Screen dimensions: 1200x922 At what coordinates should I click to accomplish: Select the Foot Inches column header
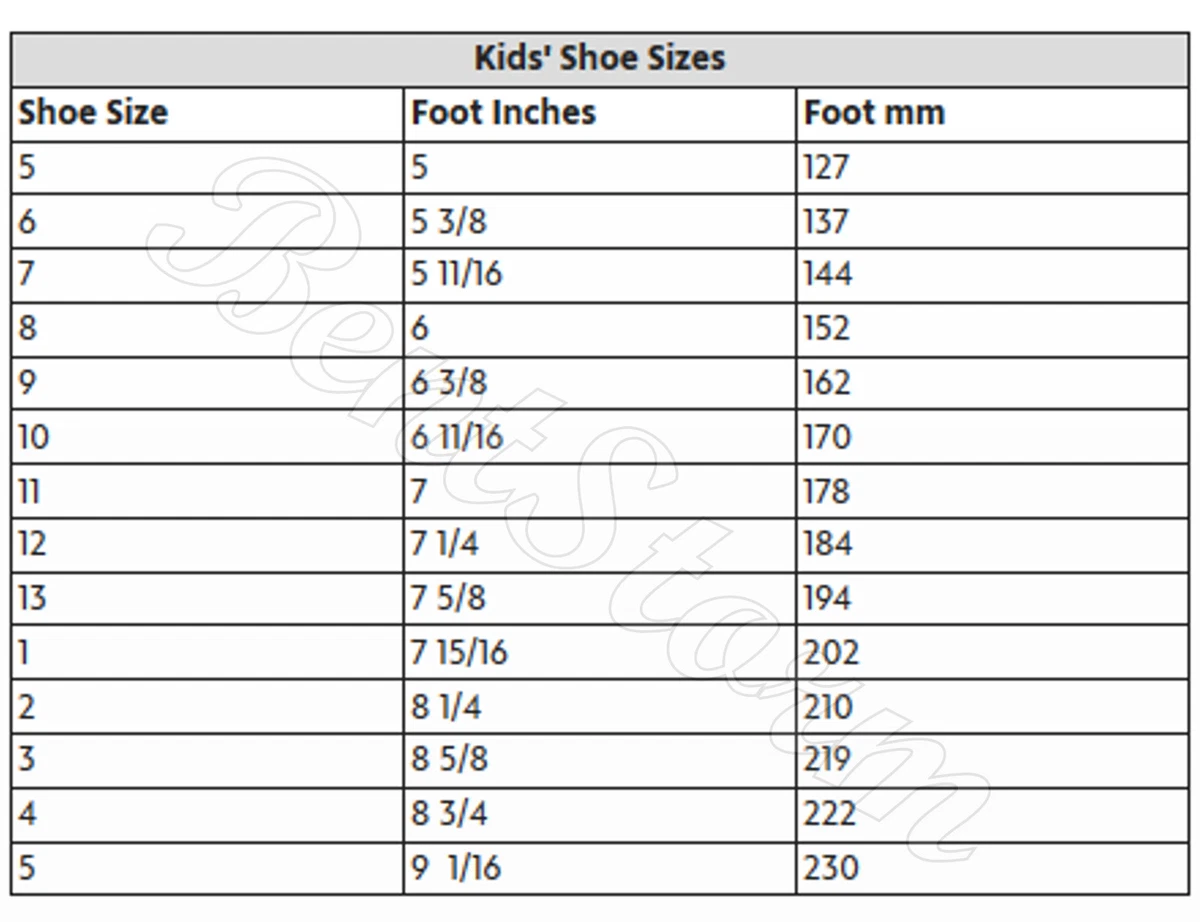pos(600,113)
